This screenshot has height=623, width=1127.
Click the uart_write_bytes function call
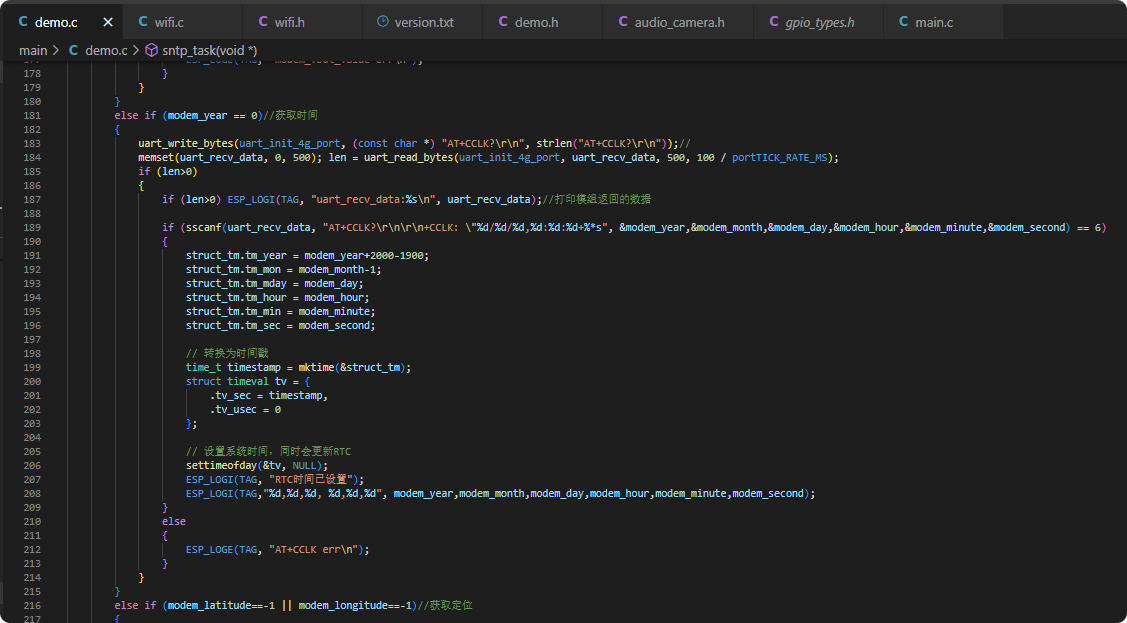[x=185, y=143]
